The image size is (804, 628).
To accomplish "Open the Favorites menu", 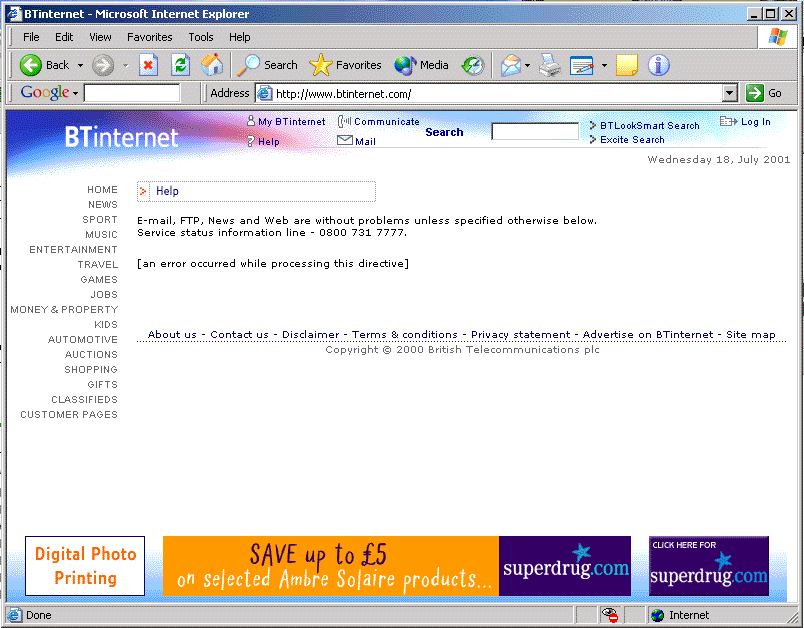I will pos(150,37).
